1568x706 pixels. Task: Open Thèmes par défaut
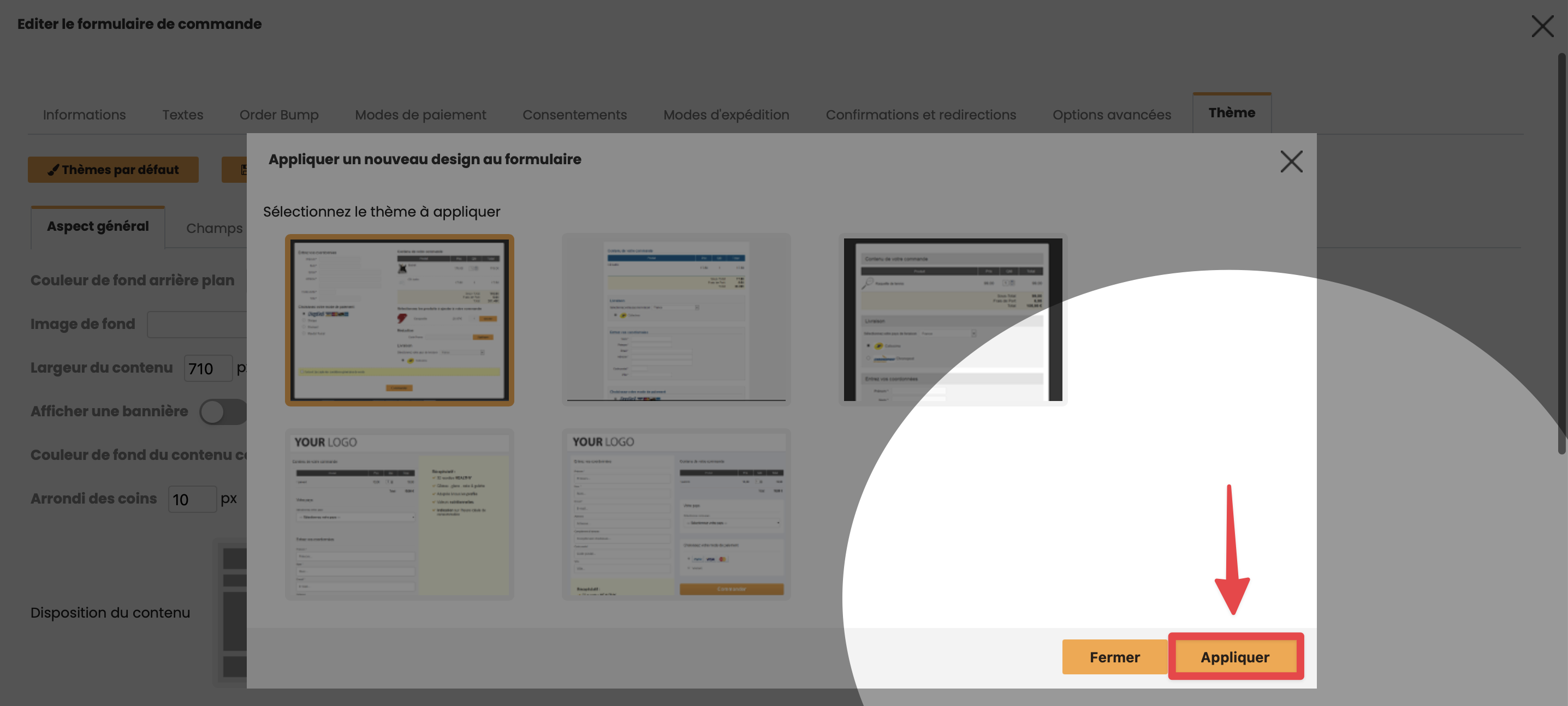[113, 170]
